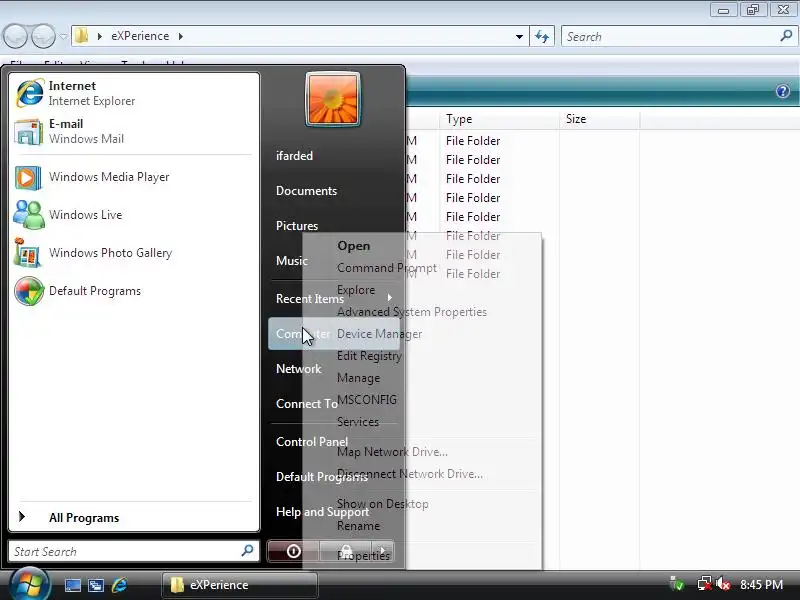Click eXPerience breadcrumb in address bar
Image resolution: width=800 pixels, height=600 pixels.
[x=140, y=36]
